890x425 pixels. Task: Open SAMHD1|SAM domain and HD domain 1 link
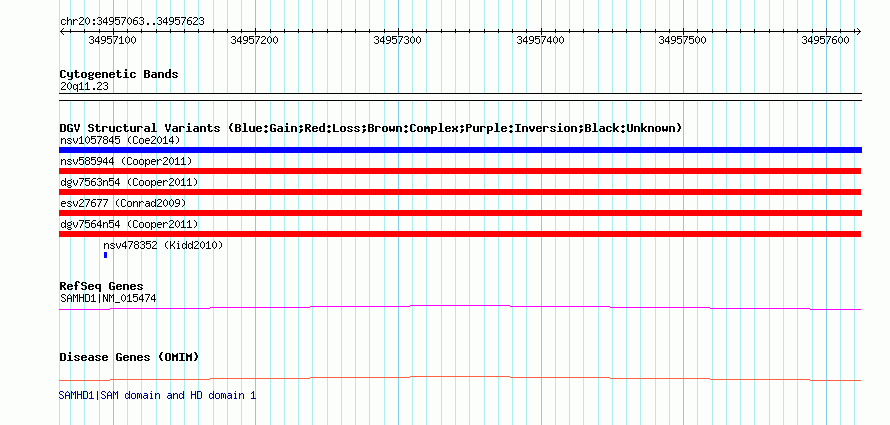(x=157, y=395)
